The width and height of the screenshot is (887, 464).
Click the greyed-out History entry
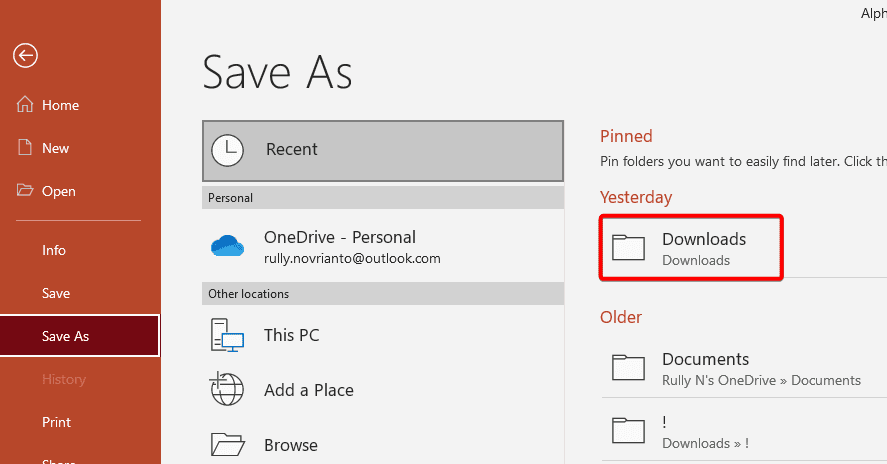click(x=64, y=379)
